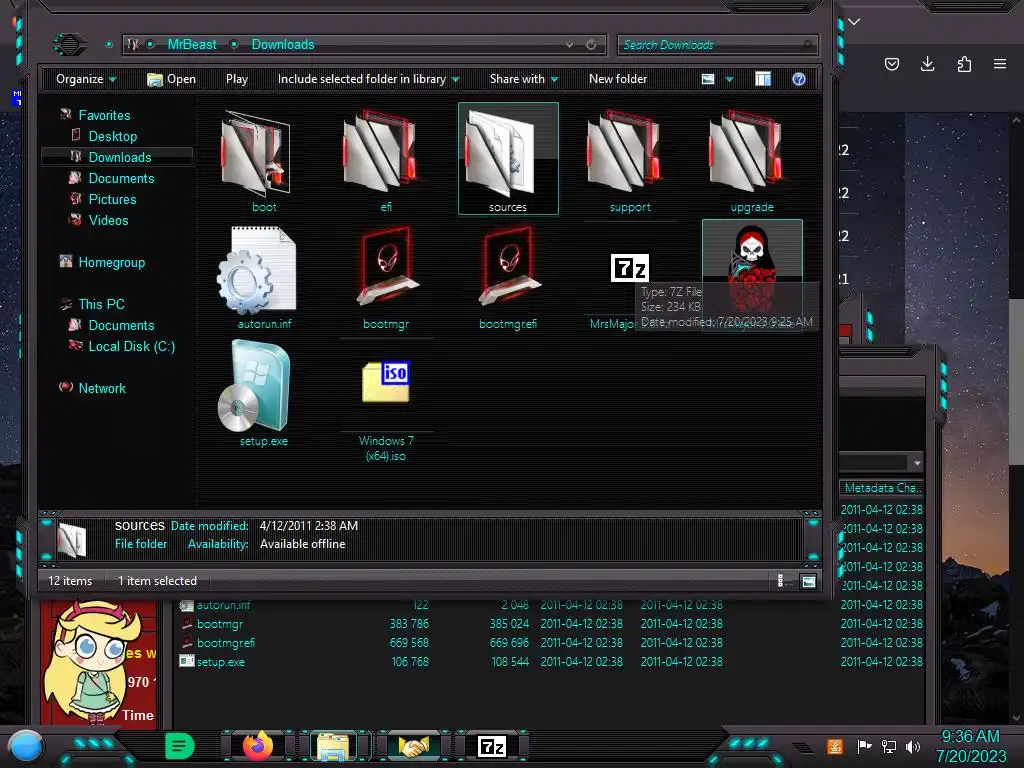Image resolution: width=1024 pixels, height=768 pixels.
Task: Open Pictures in navigation pane
Action: (112, 199)
